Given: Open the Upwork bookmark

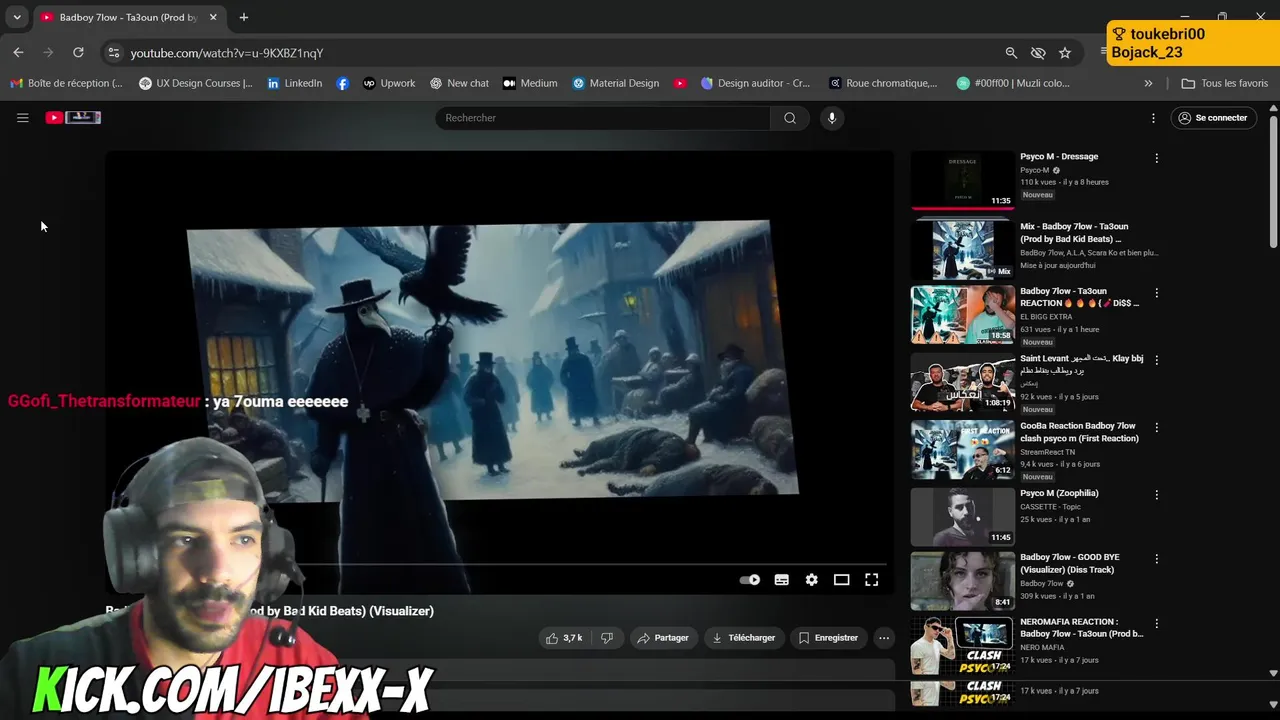Looking at the screenshot, I should (389, 83).
